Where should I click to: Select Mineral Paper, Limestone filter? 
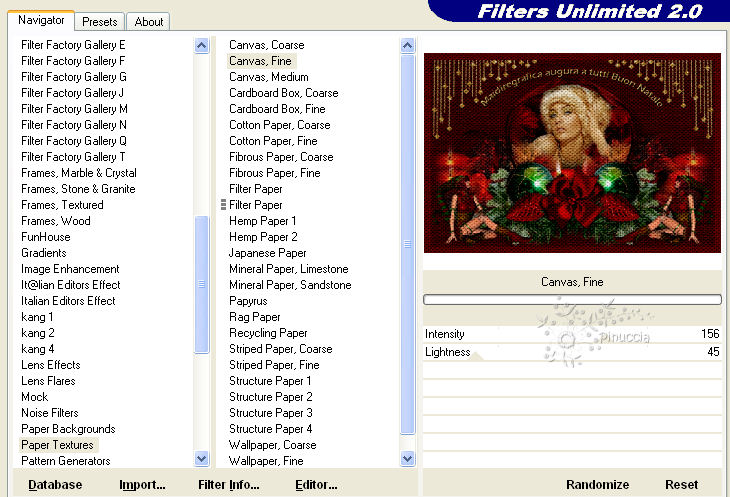pyautogui.click(x=289, y=269)
